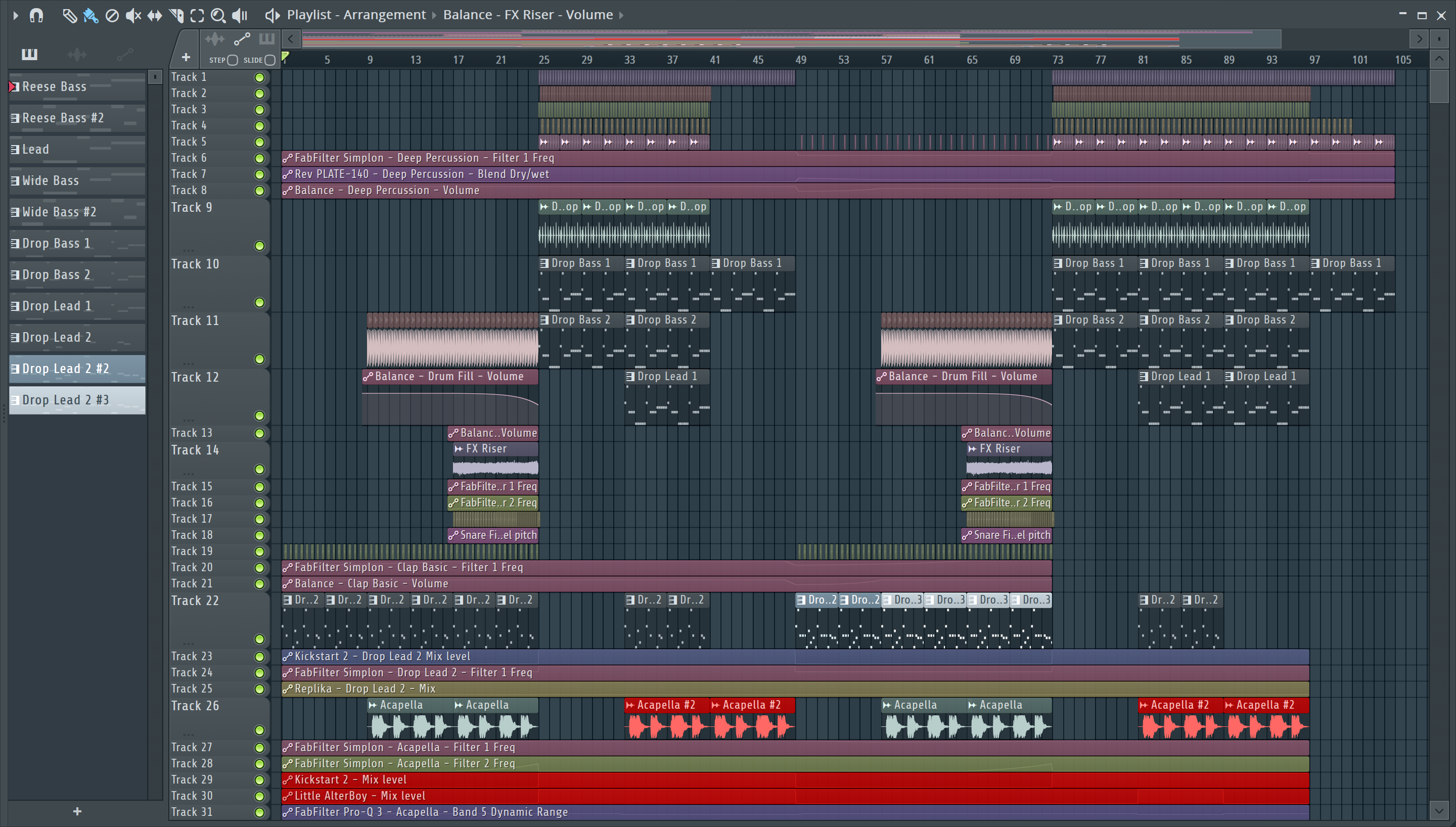This screenshot has height=827, width=1456.
Task: Show pattern clips in picker panel
Action: (29, 54)
